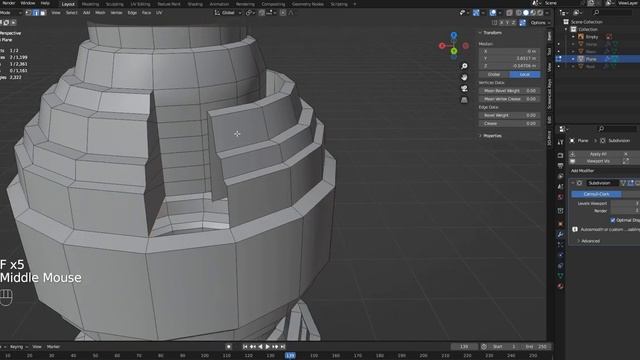Select the Empty object in outliner
Viewport: 640px width, 360px height.
592,37
